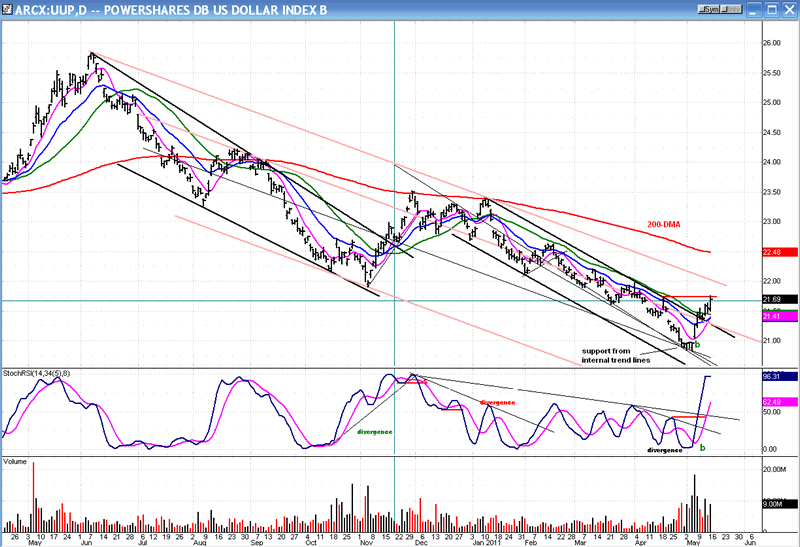Image resolution: width=800 pixels, height=547 pixels.
Task: Close the UUP chart window
Action: point(788,10)
